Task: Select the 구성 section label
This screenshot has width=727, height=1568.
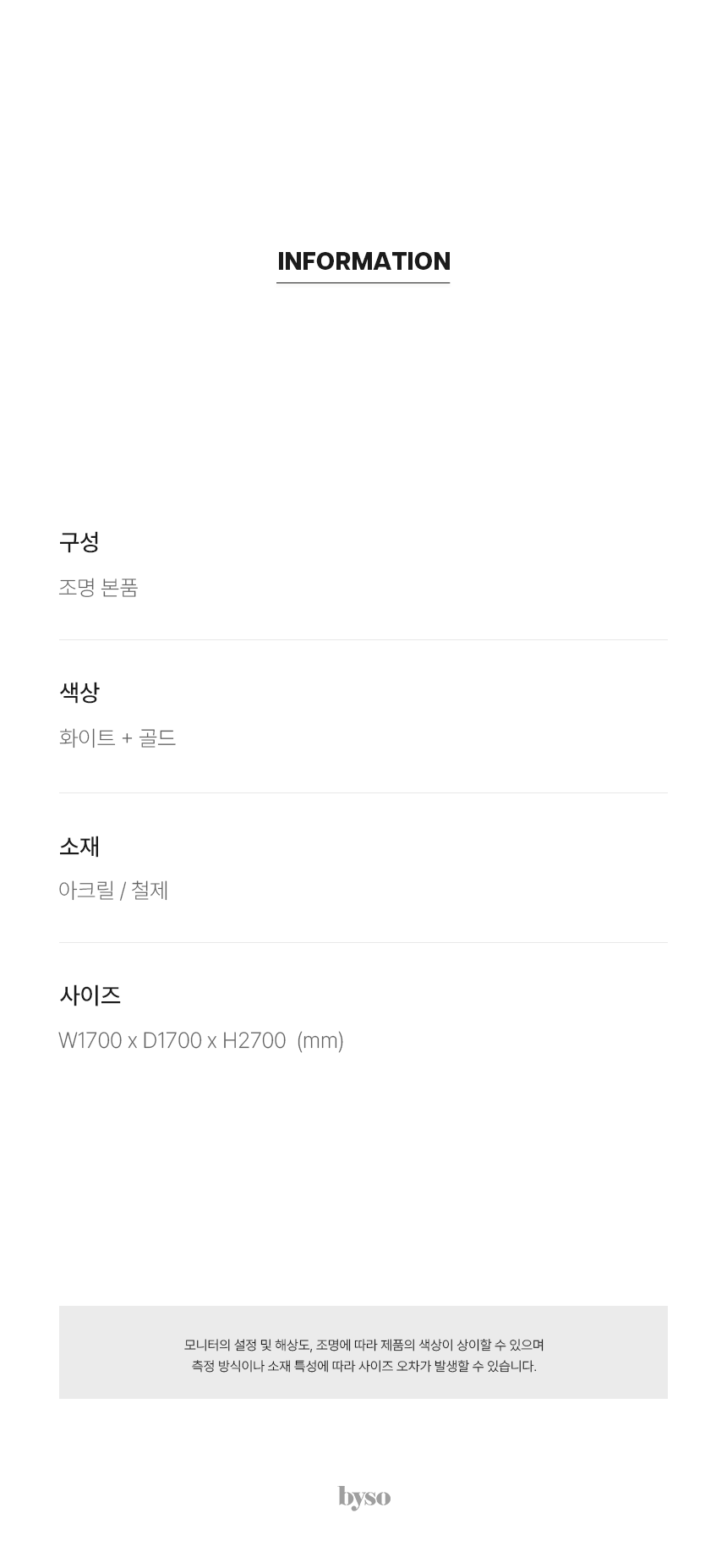Action: coord(79,542)
